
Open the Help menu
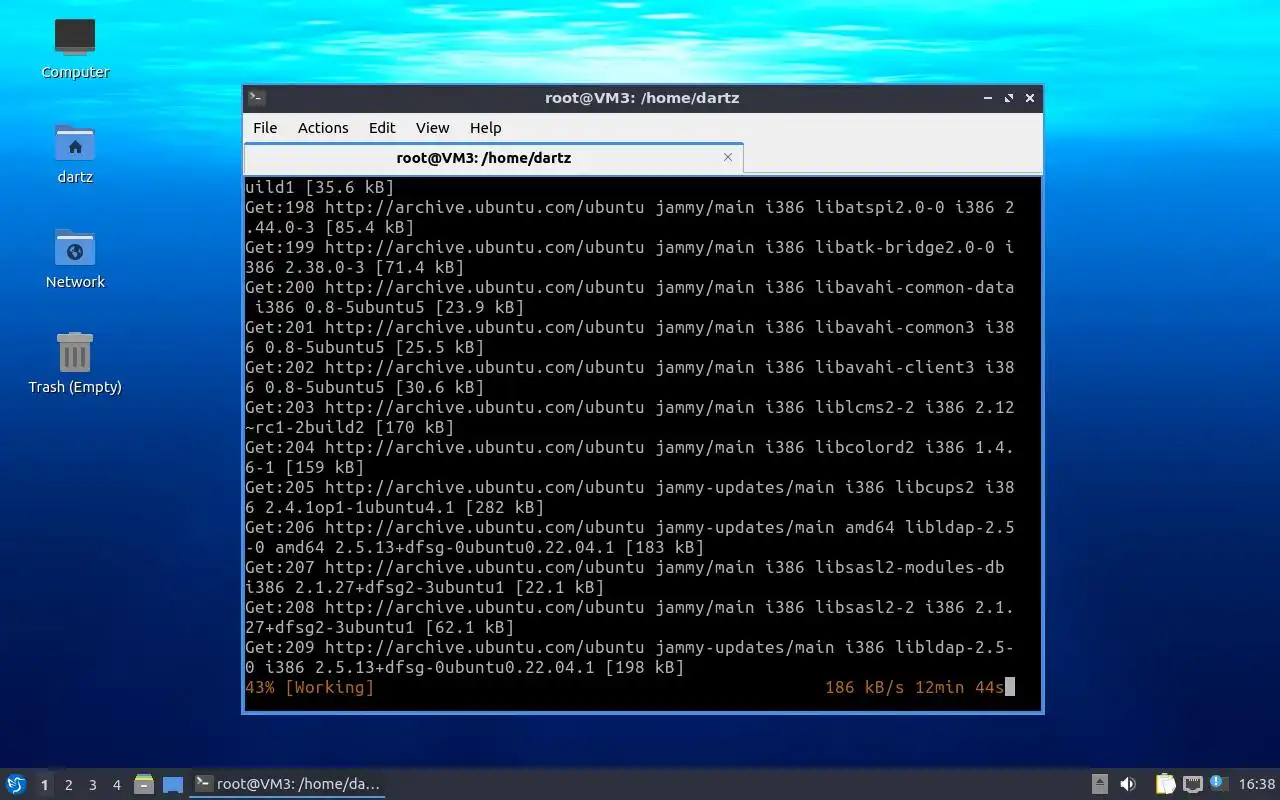(x=485, y=128)
